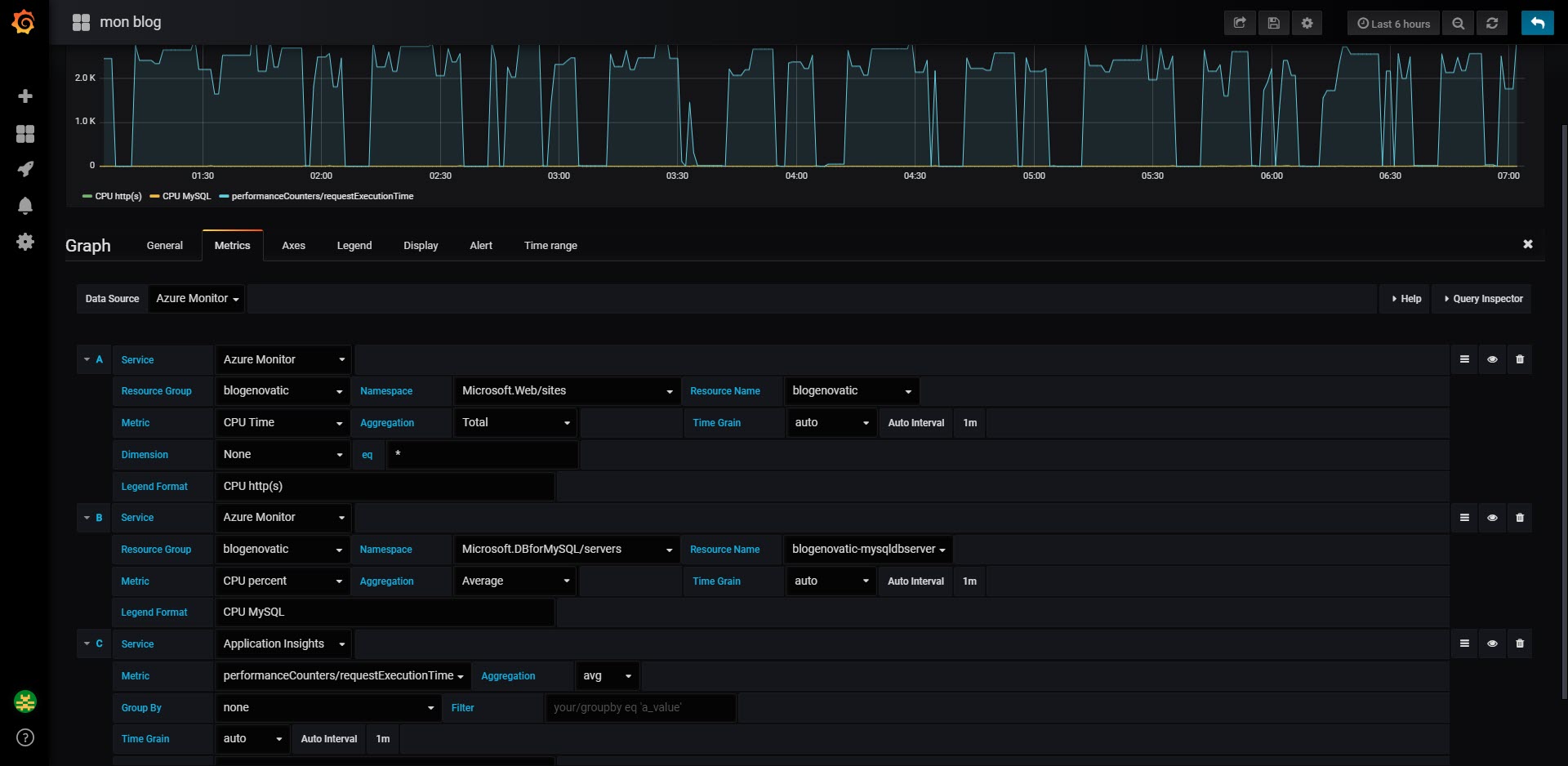1568x766 pixels.
Task: Open the Explore rocket icon
Action: [25, 169]
